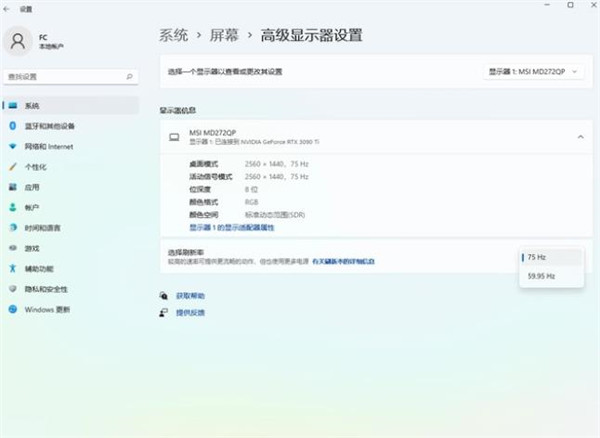
Task: Click the 游戏 gaming icon in sidebar
Action: tap(13, 248)
